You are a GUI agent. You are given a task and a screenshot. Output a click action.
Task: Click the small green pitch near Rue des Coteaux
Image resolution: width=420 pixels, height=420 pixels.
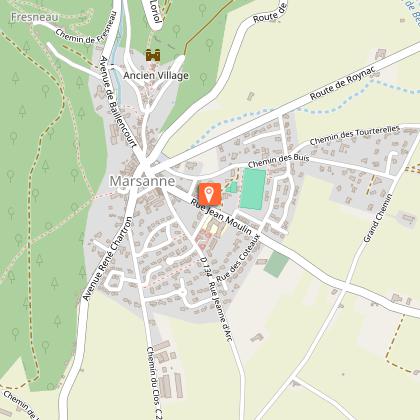(x=276, y=264)
